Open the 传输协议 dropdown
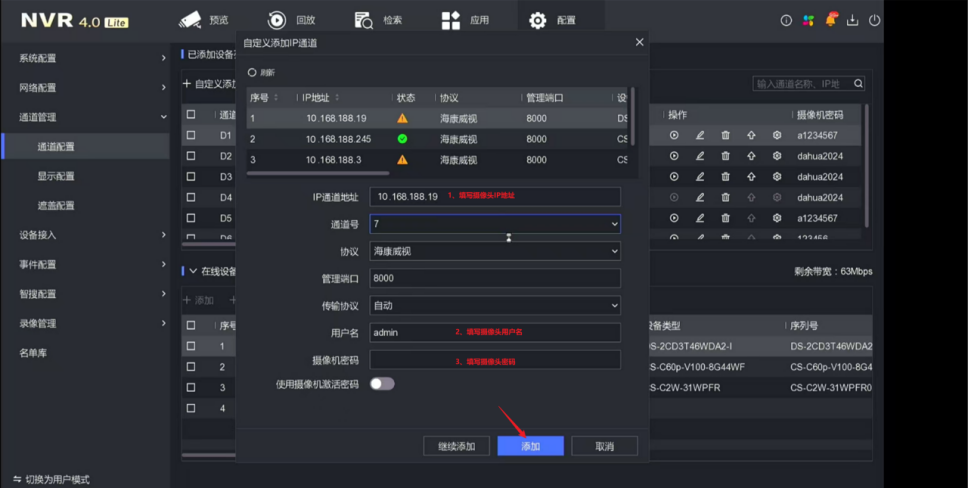This screenshot has height=488, width=969. (x=495, y=305)
